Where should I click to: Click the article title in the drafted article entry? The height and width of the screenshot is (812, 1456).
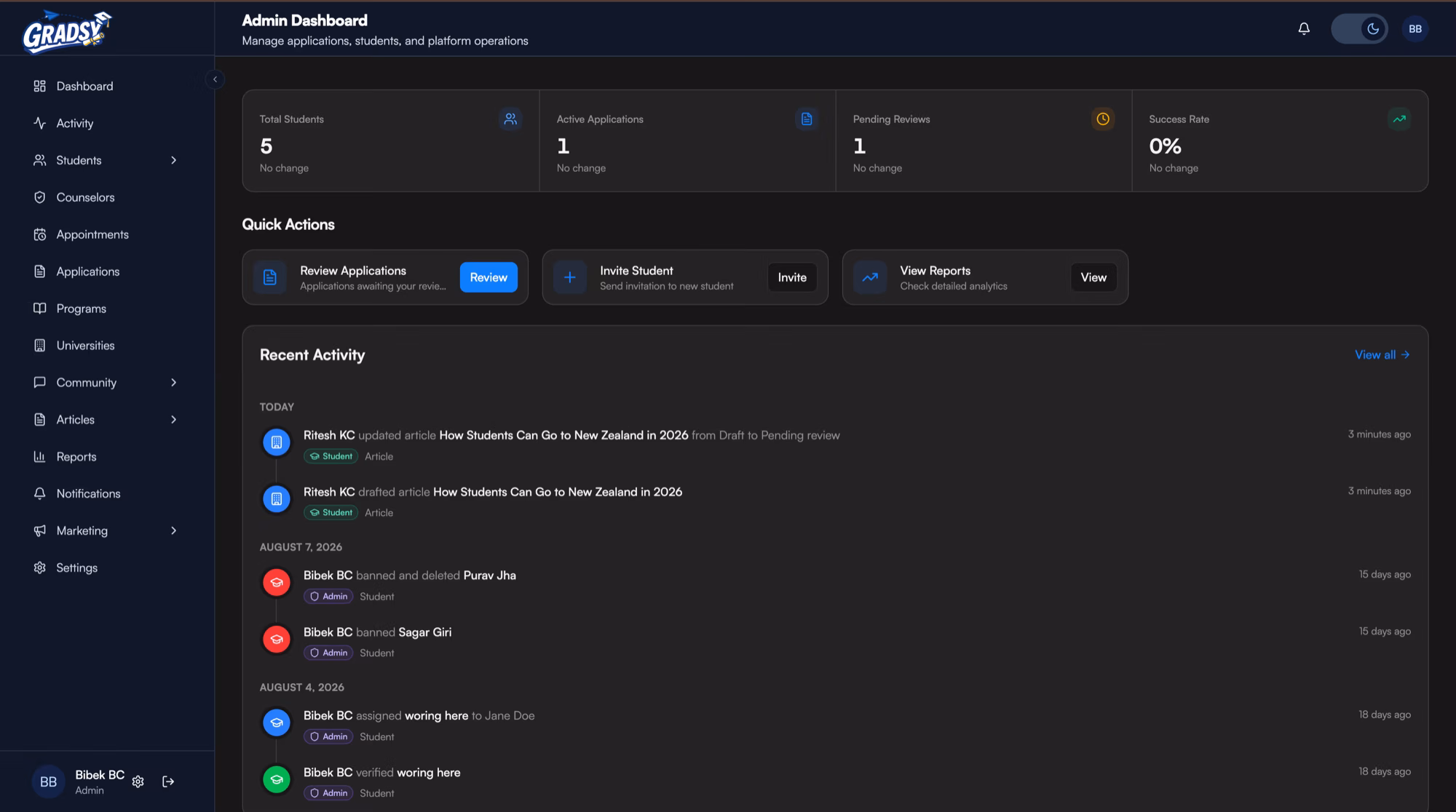[558, 492]
